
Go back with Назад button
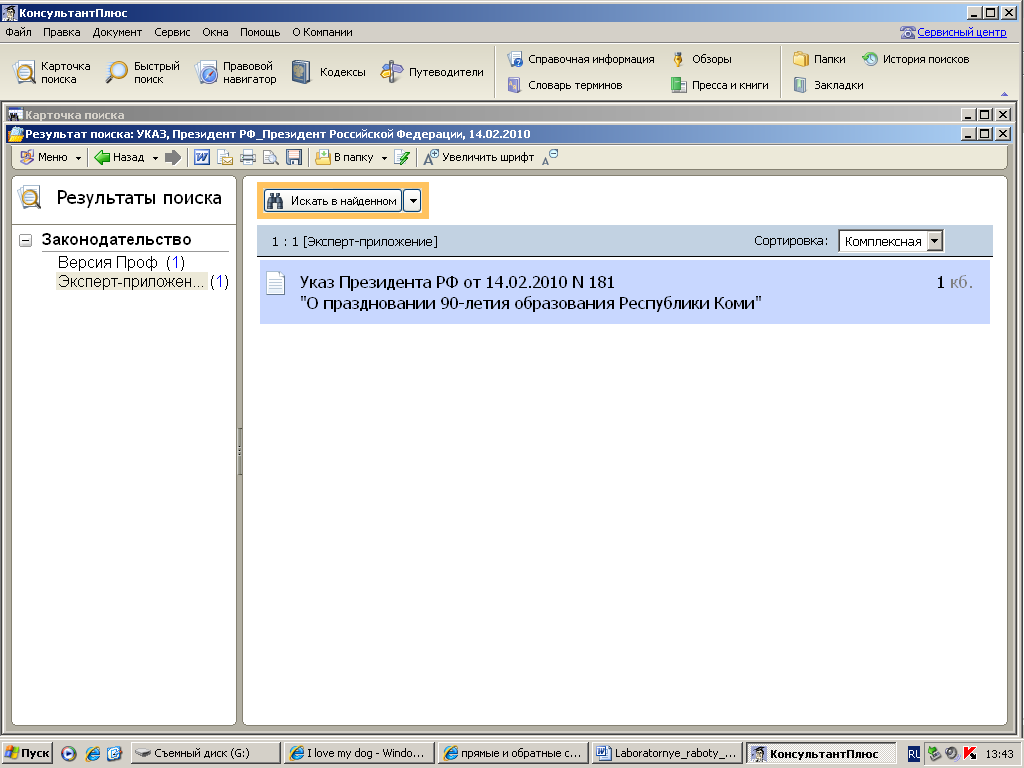120,157
